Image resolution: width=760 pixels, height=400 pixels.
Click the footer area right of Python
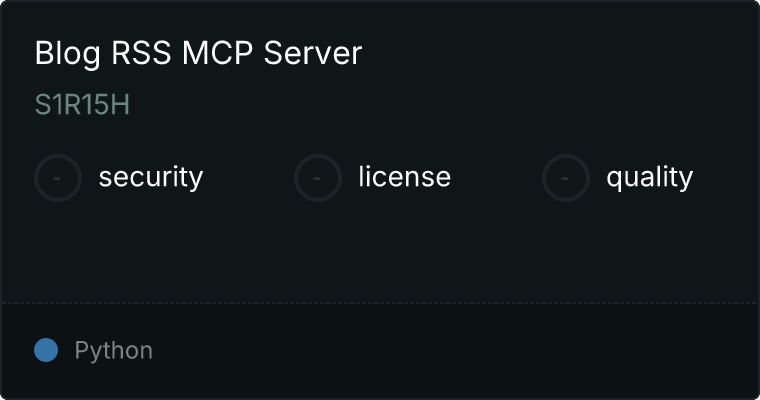(456, 350)
